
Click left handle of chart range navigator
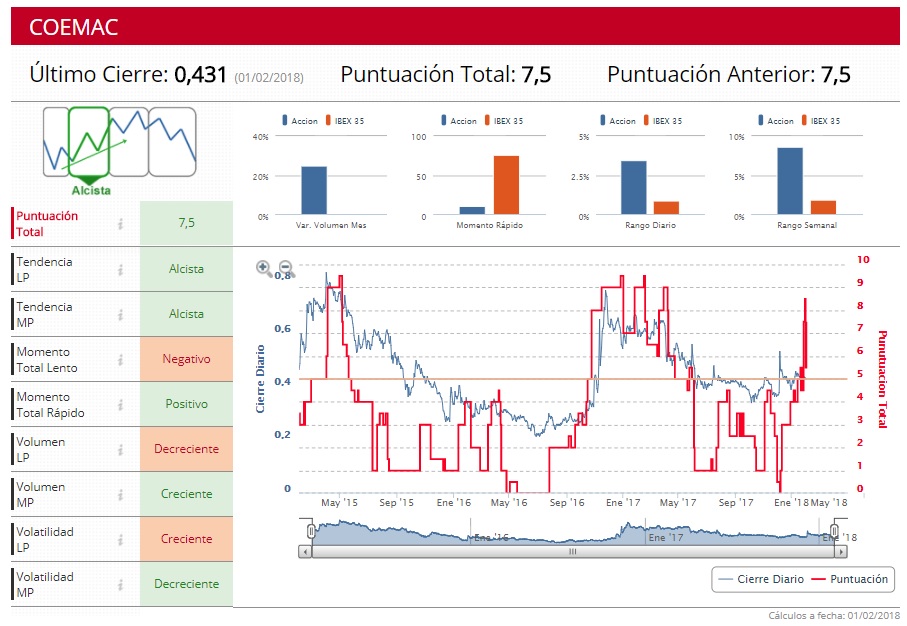pyautogui.click(x=311, y=531)
